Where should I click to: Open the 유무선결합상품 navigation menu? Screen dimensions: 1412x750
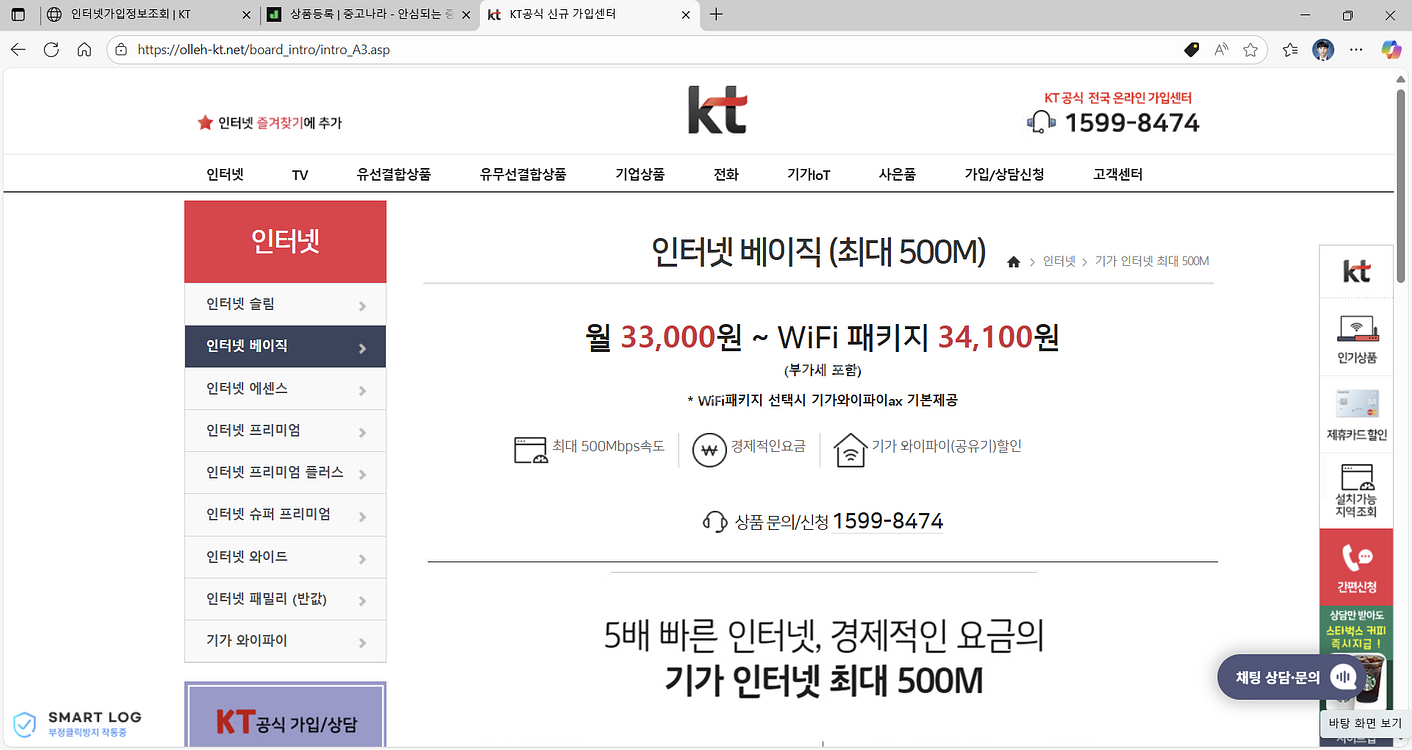523,174
